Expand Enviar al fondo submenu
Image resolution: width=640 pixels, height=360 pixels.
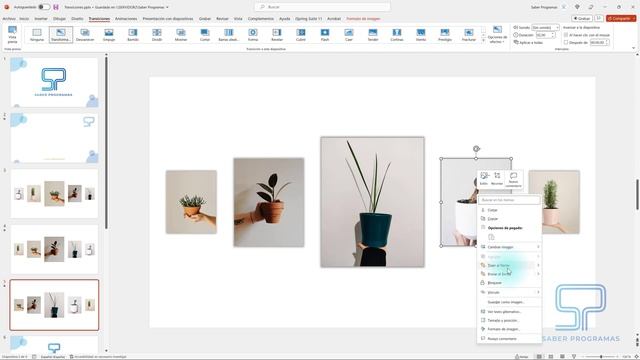coord(510,274)
